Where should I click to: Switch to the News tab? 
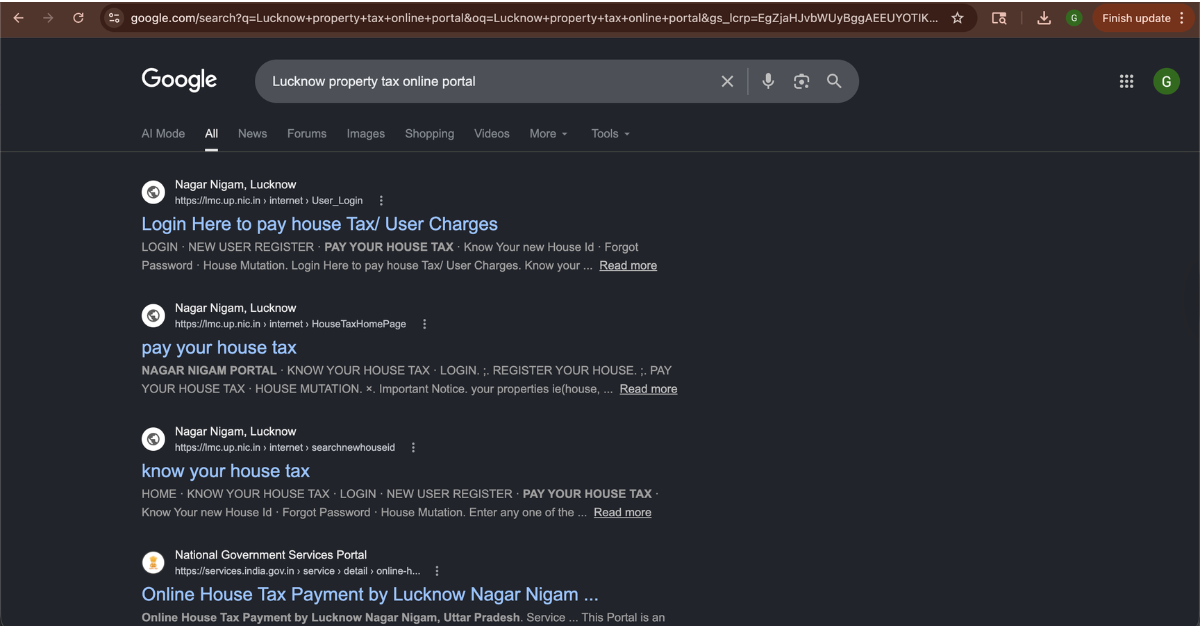252,133
